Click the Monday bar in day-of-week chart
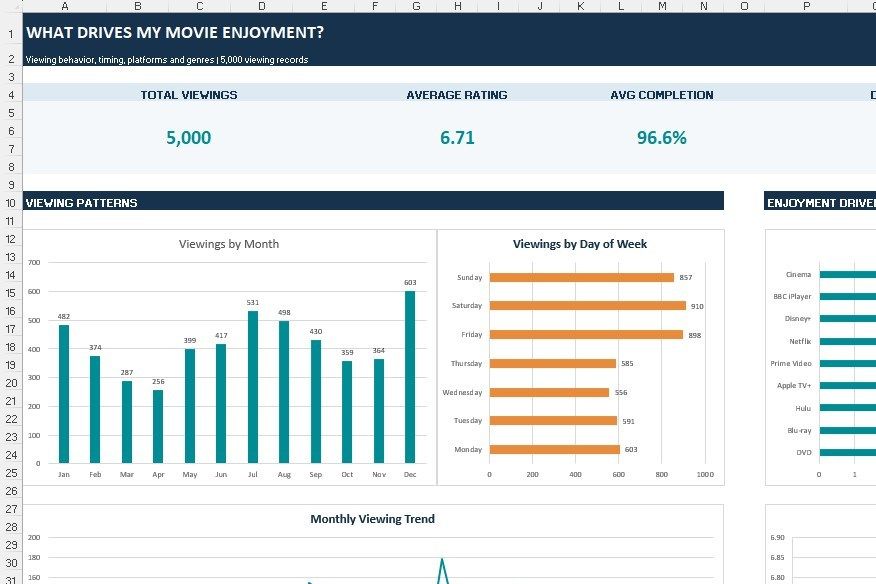The height and width of the screenshot is (584, 876). tap(555, 449)
